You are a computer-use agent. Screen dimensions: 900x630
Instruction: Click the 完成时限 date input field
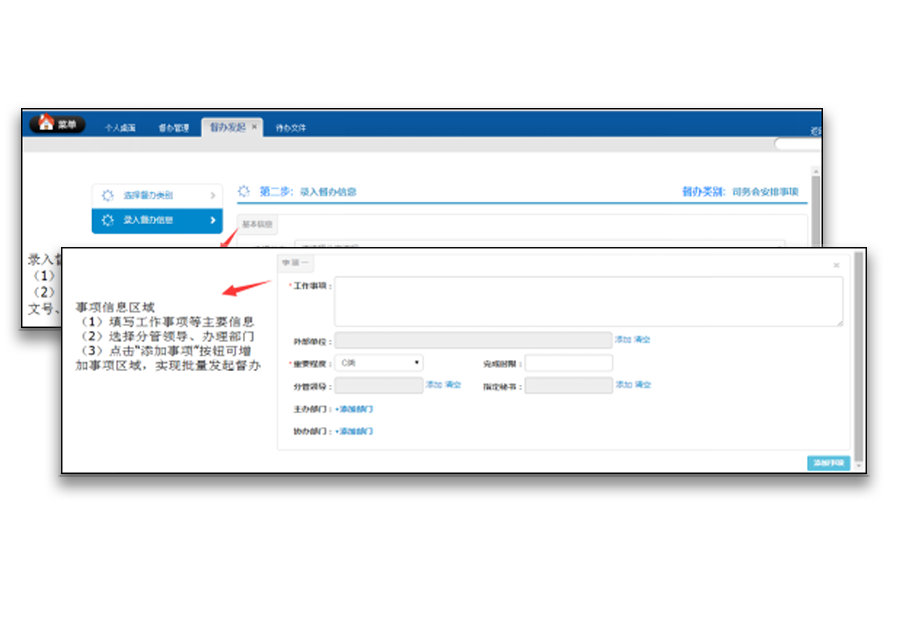click(568, 363)
